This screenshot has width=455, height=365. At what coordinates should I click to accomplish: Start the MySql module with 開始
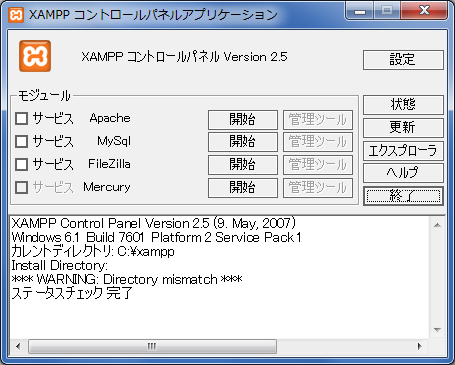click(243, 142)
